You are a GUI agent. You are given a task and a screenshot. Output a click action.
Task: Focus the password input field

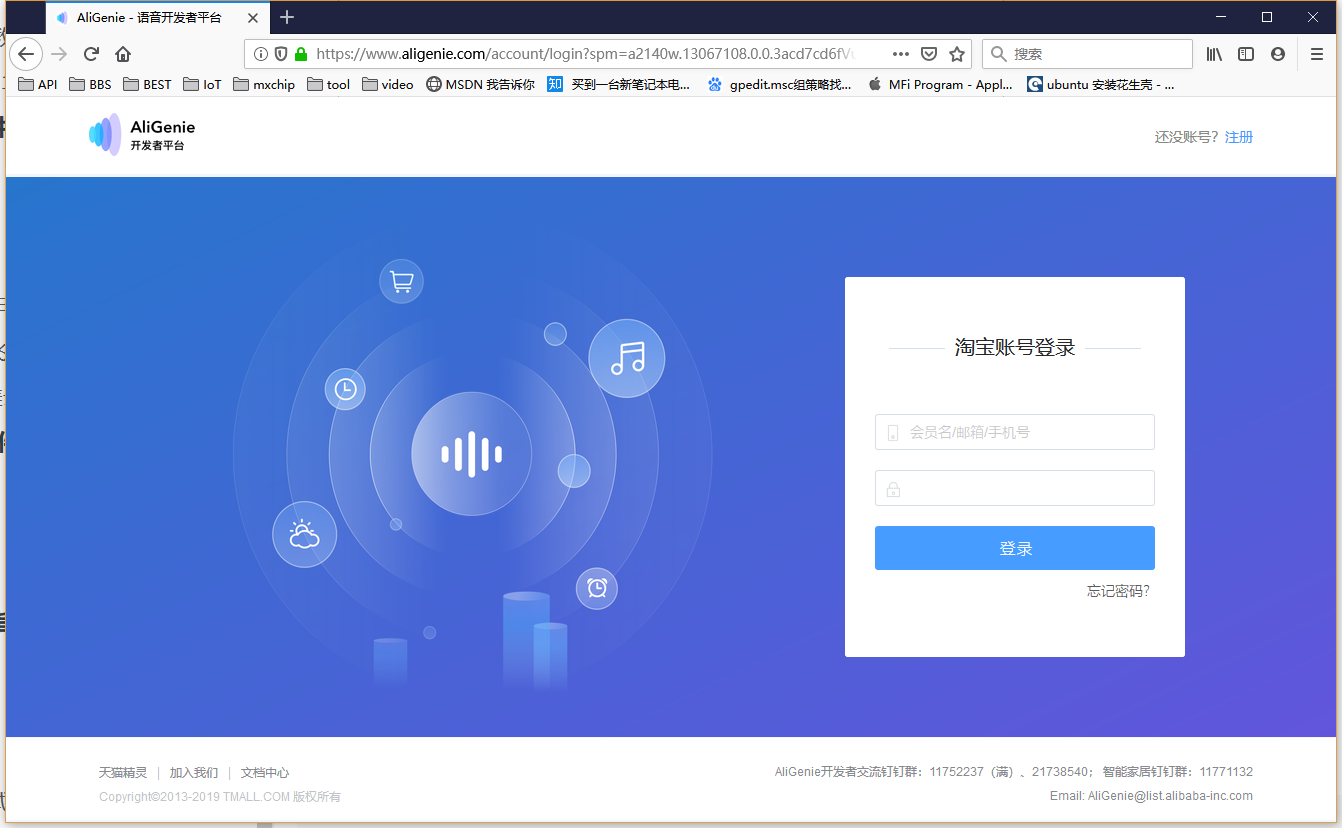(x=1015, y=488)
